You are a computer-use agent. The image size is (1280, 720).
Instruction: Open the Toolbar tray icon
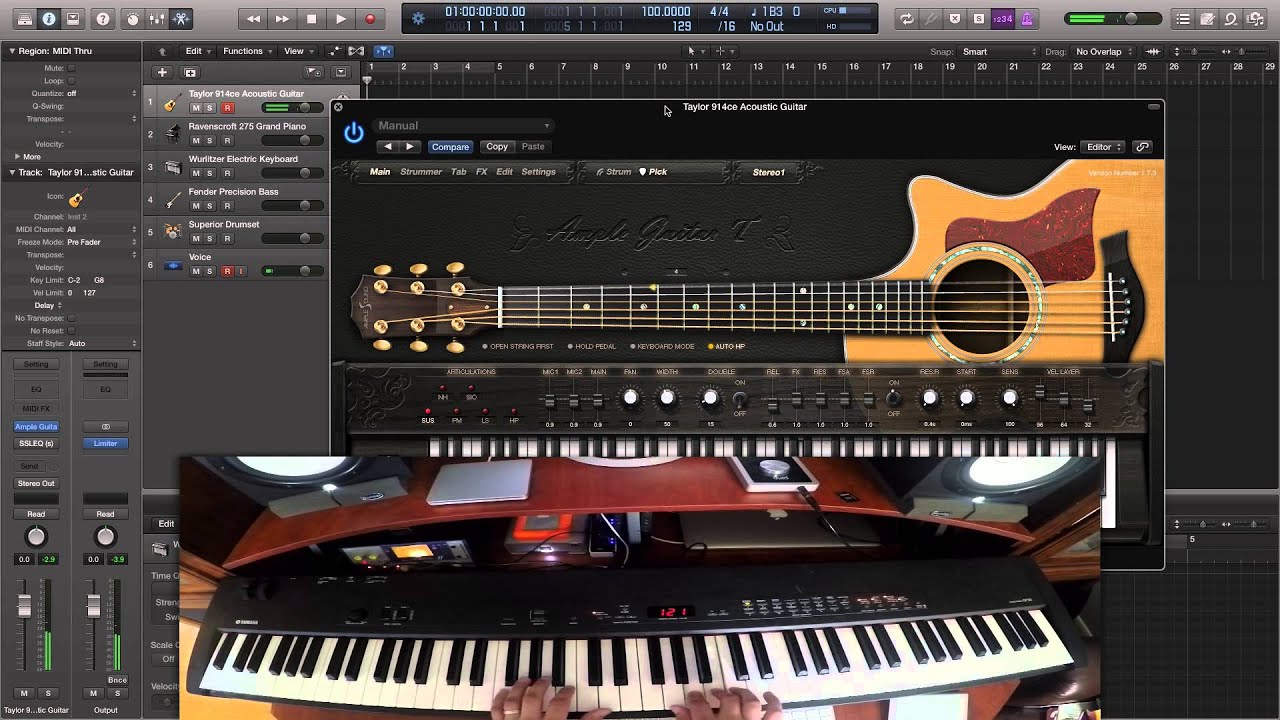tap(73, 19)
